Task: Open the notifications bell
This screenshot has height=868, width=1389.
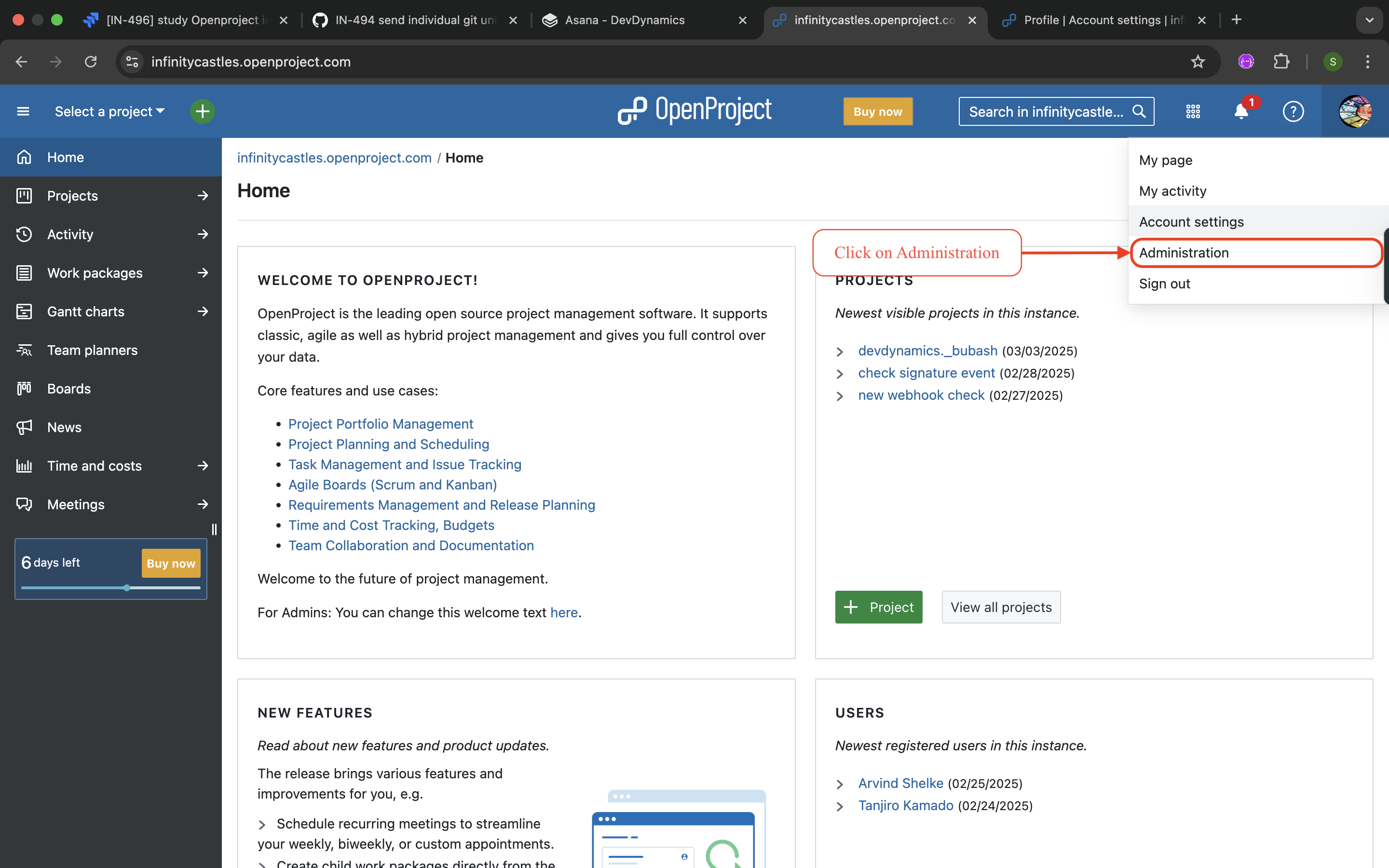Action: click(1241, 111)
